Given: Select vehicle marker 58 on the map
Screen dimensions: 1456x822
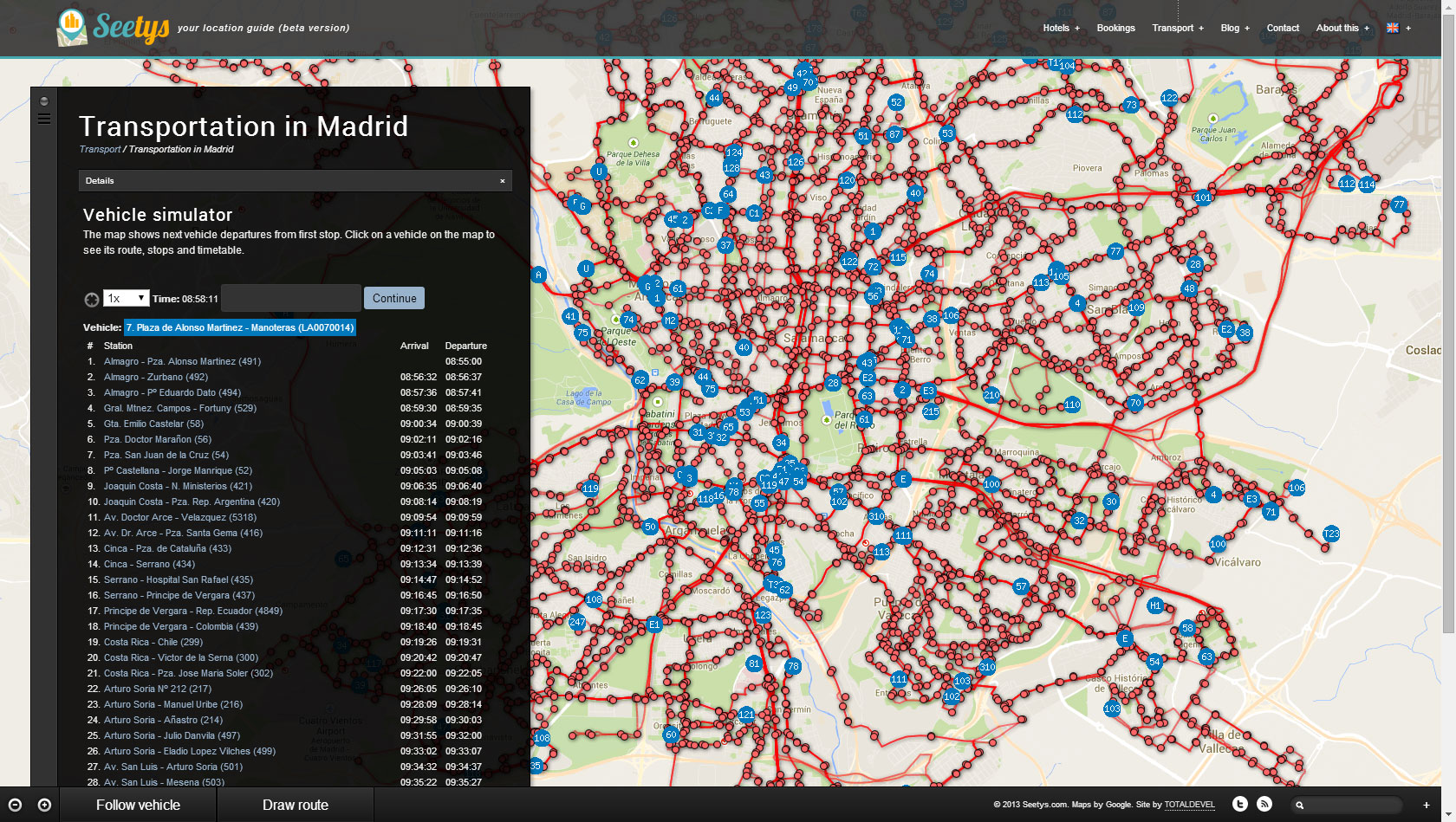Looking at the screenshot, I should pyautogui.click(x=1187, y=628).
